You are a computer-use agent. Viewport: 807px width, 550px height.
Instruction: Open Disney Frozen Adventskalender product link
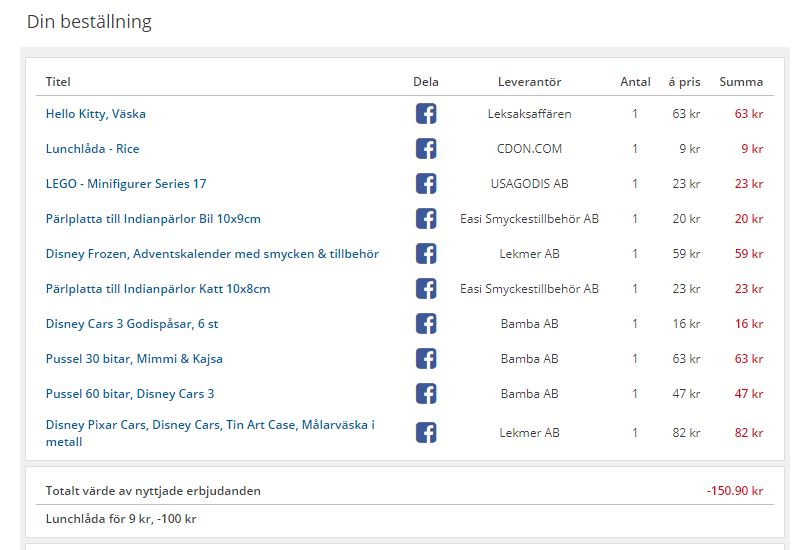tap(212, 254)
